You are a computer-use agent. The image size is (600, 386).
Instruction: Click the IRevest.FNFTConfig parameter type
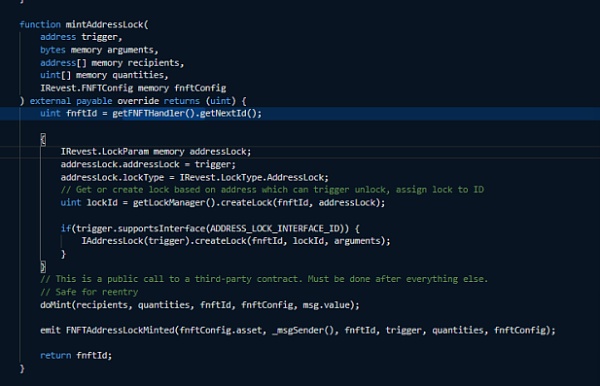point(86,88)
